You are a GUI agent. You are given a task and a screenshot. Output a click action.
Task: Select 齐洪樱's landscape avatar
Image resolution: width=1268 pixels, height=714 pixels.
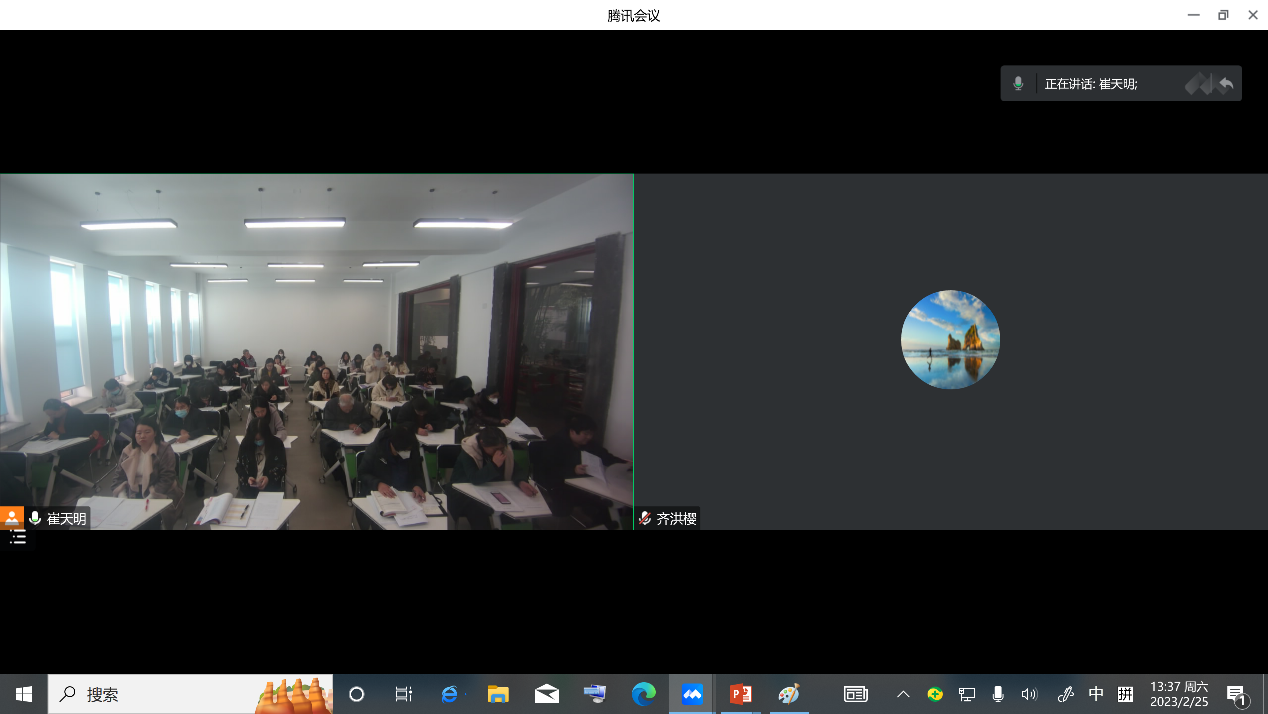950,340
